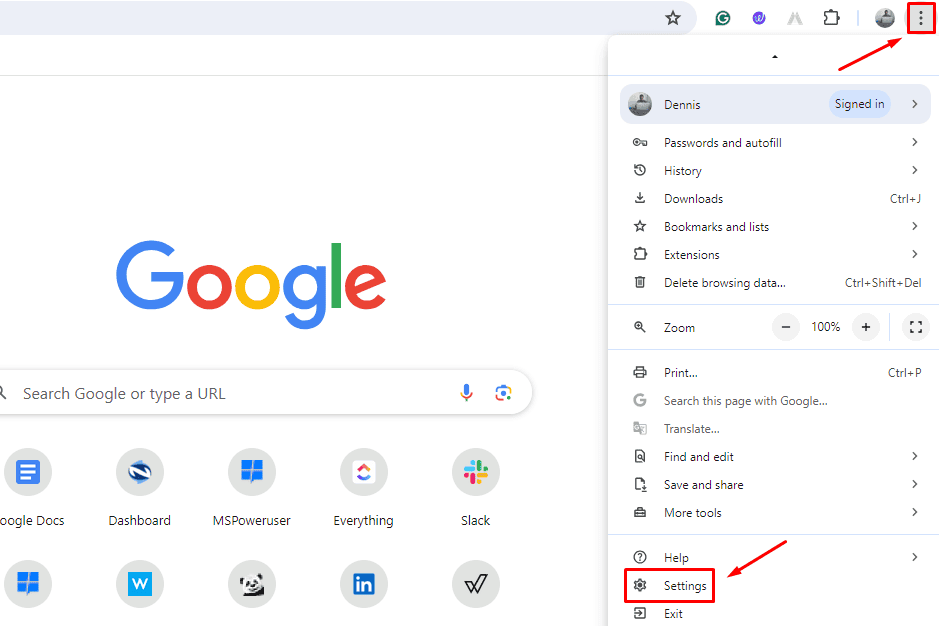Click the Signed in badge
The image size is (939, 626).
pyautogui.click(x=859, y=104)
